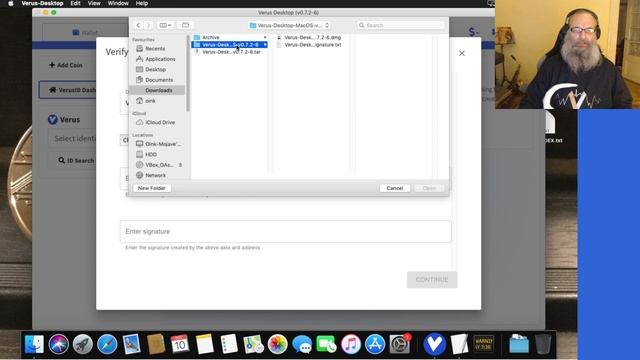The width and height of the screenshot is (640, 360).
Task: Open the VerusID Dashboard button
Action: [68, 90]
